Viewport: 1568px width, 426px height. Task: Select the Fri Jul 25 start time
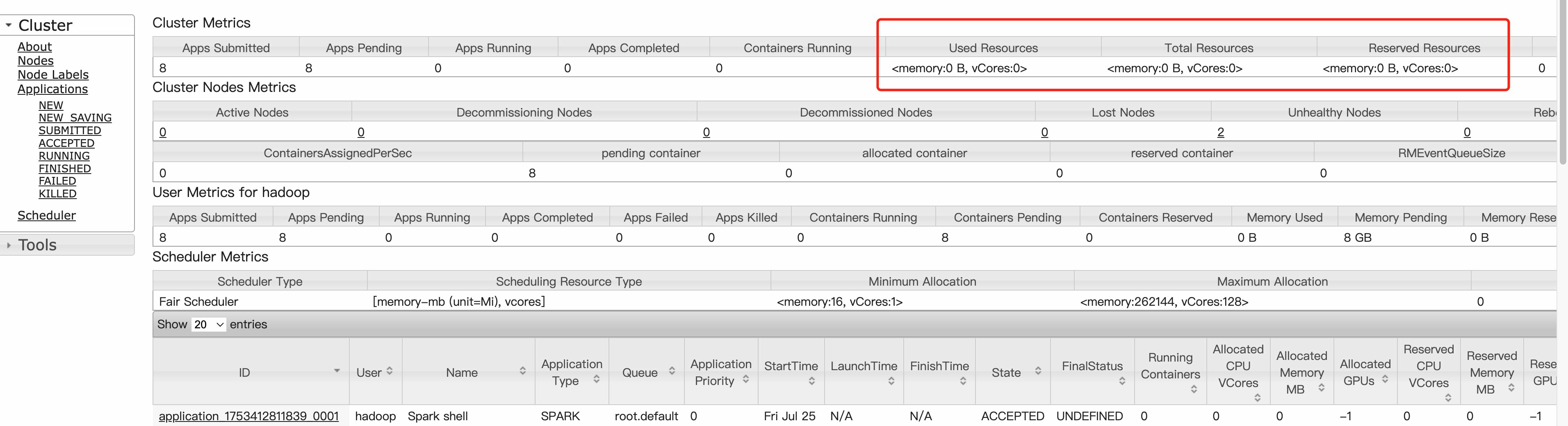(x=789, y=416)
